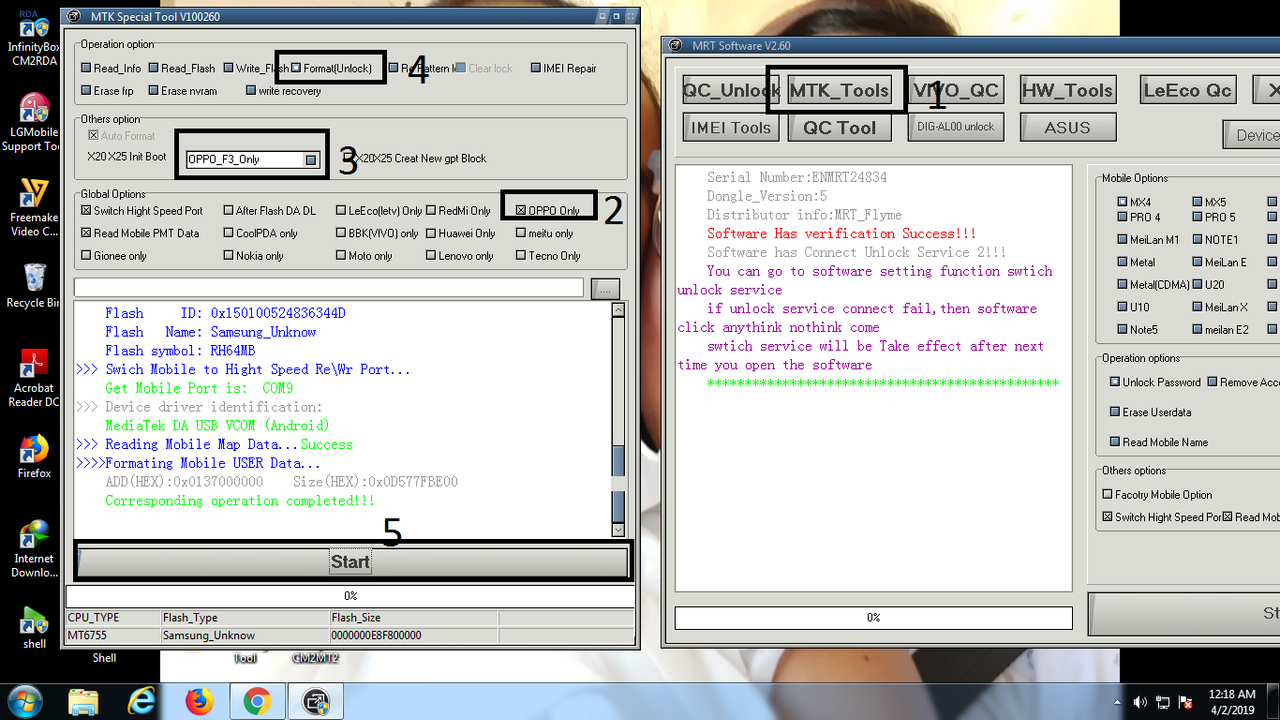Enable the Erase nvram checkbox

tap(153, 91)
